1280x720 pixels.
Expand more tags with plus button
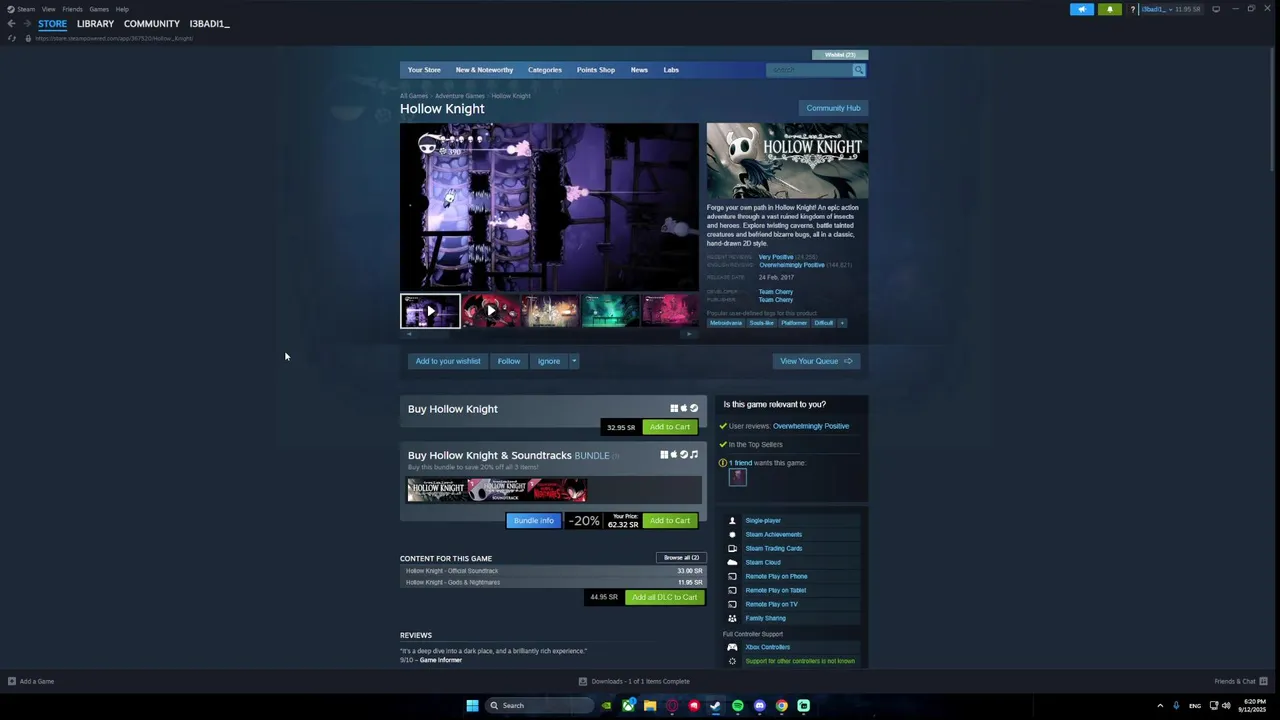[x=842, y=323]
